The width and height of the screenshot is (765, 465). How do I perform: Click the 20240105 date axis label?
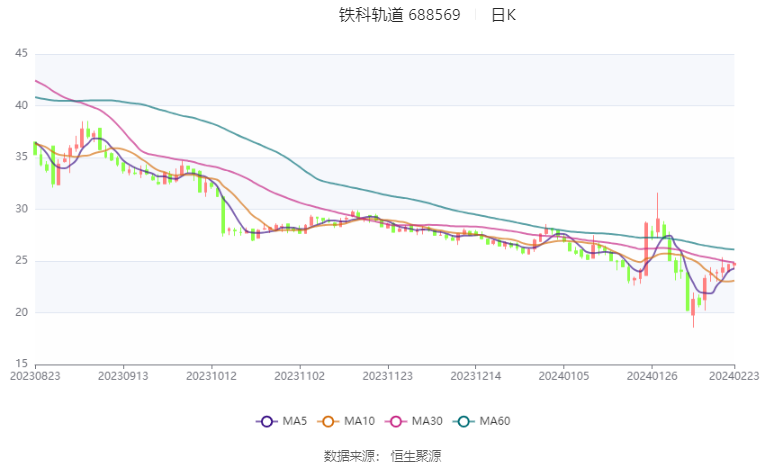[564, 376]
